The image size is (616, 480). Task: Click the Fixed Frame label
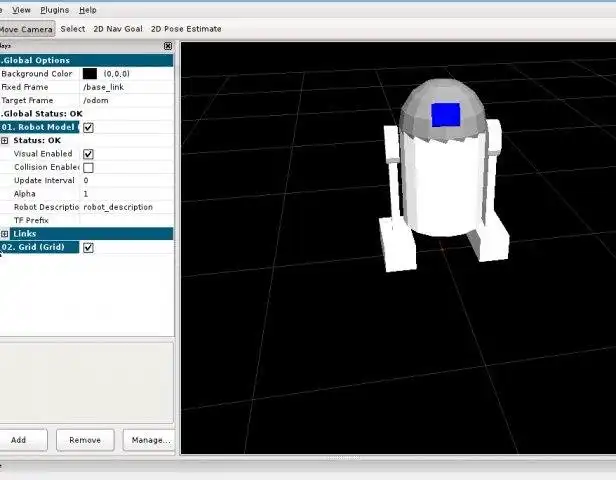25,87
